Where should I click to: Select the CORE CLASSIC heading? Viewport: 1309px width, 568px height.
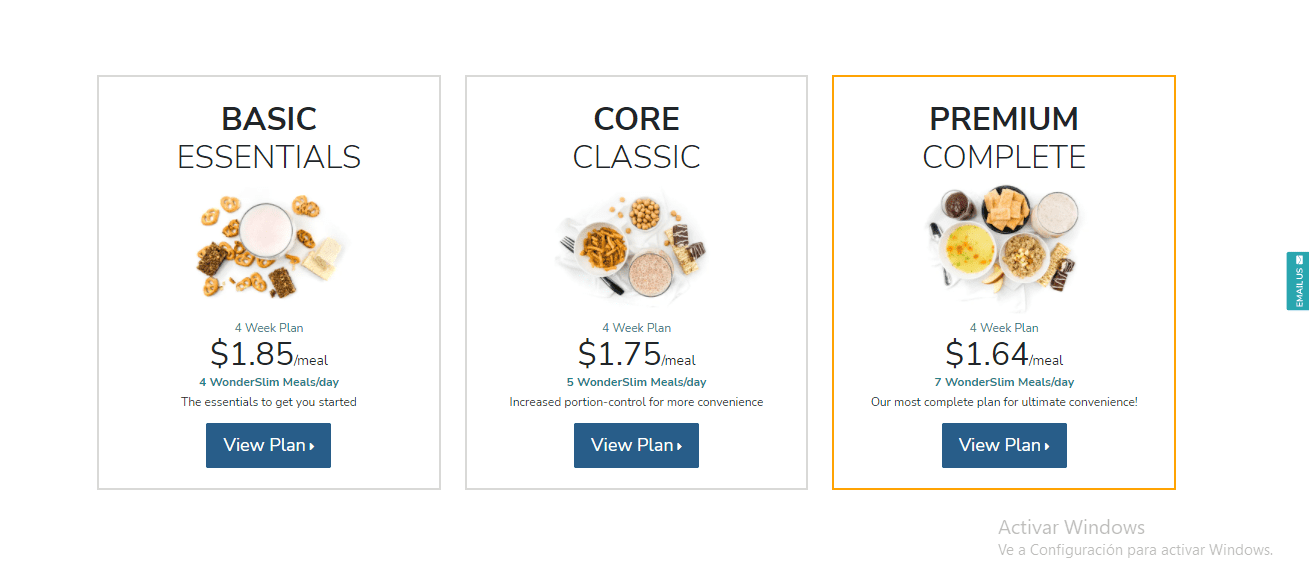point(636,138)
